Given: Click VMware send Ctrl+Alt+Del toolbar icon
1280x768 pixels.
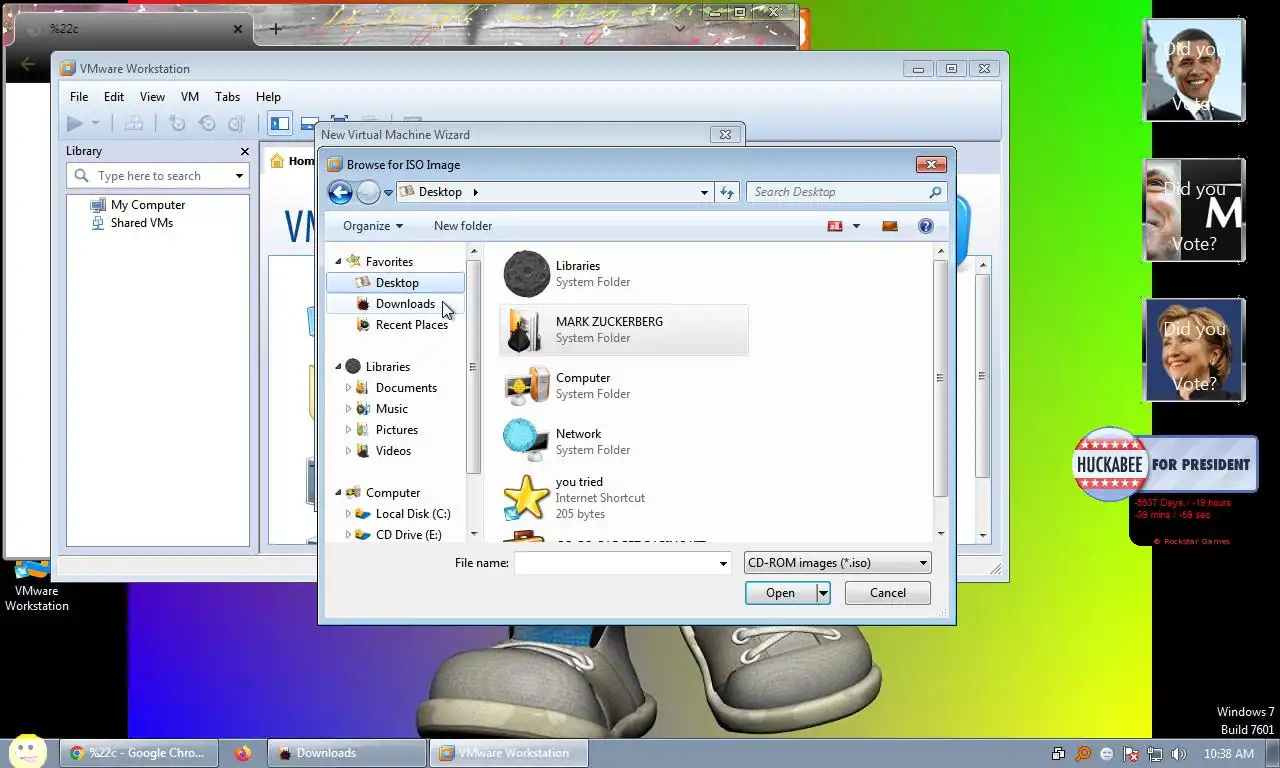Looking at the screenshot, I should [133, 123].
